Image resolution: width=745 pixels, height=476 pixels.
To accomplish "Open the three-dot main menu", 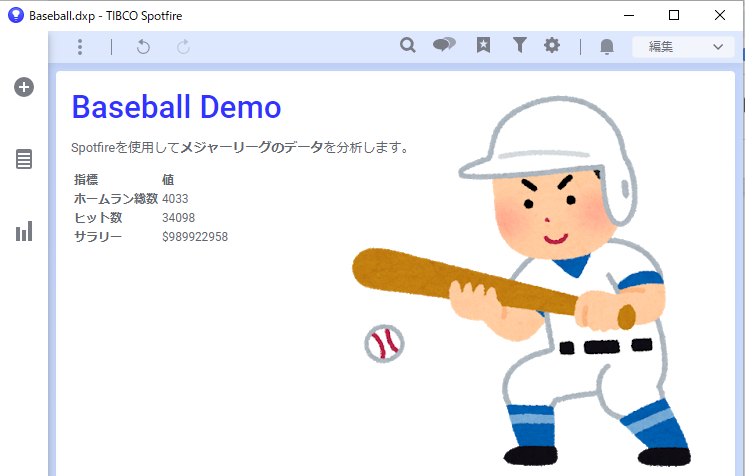I will (x=80, y=47).
